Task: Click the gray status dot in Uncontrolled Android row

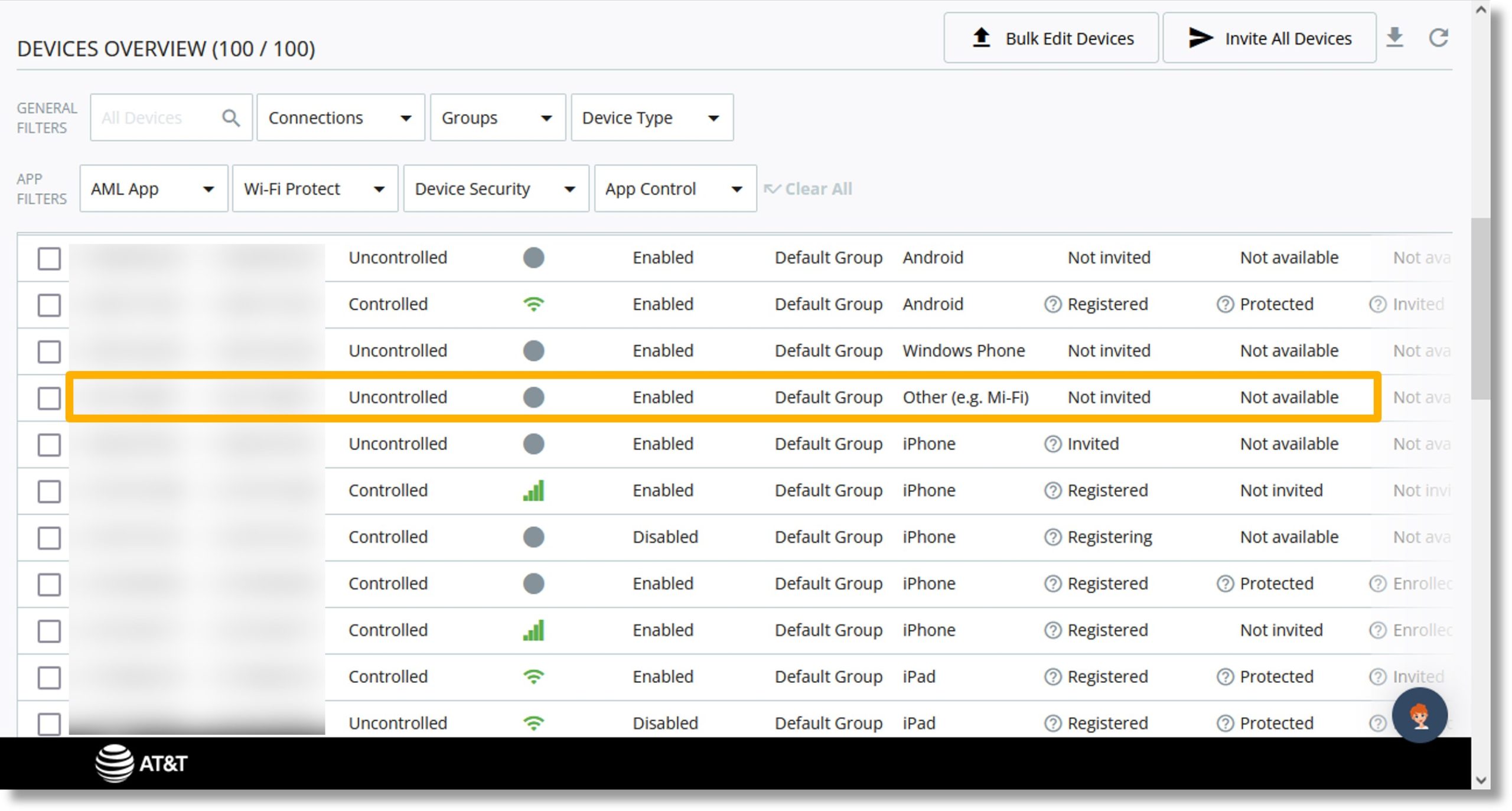Action: coord(533,258)
